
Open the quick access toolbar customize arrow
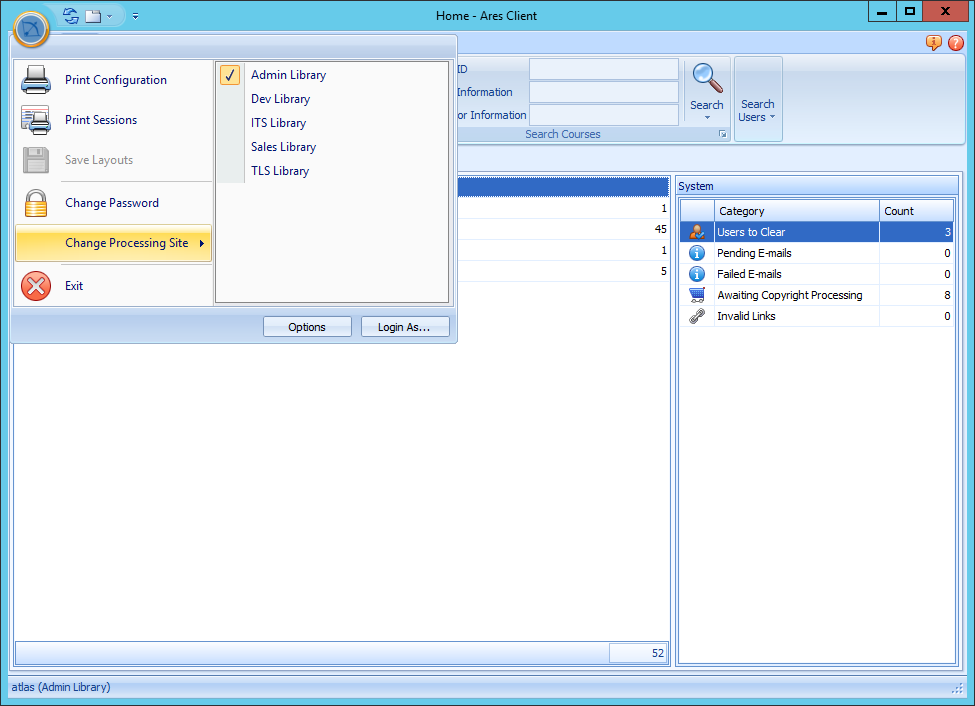coord(135,16)
